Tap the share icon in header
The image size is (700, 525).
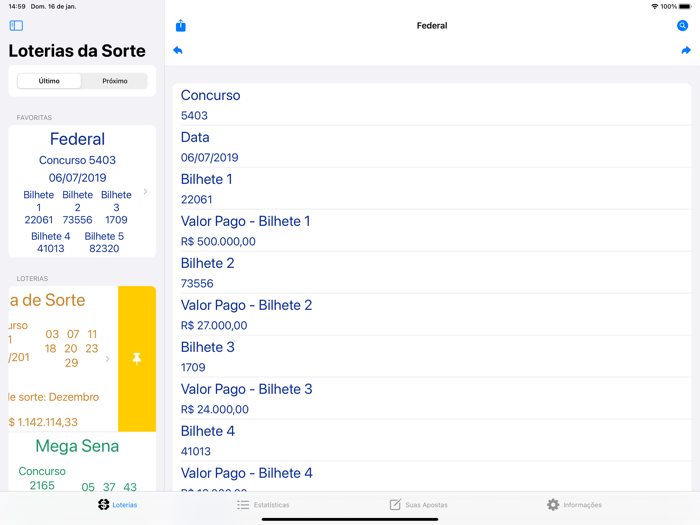[181, 26]
